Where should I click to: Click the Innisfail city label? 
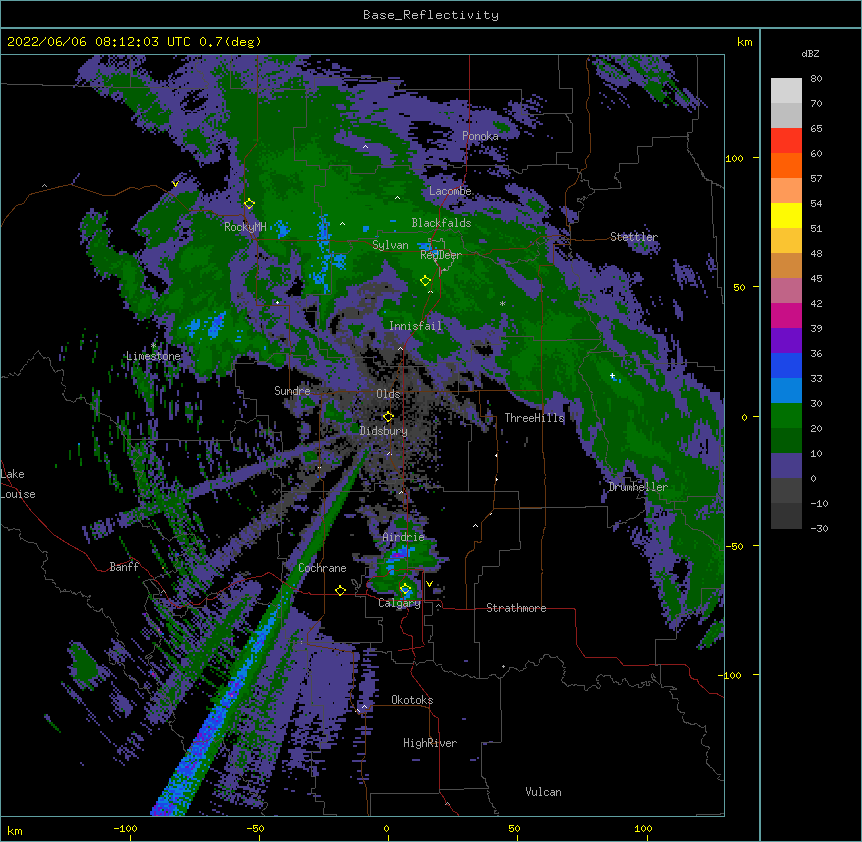[x=415, y=326]
